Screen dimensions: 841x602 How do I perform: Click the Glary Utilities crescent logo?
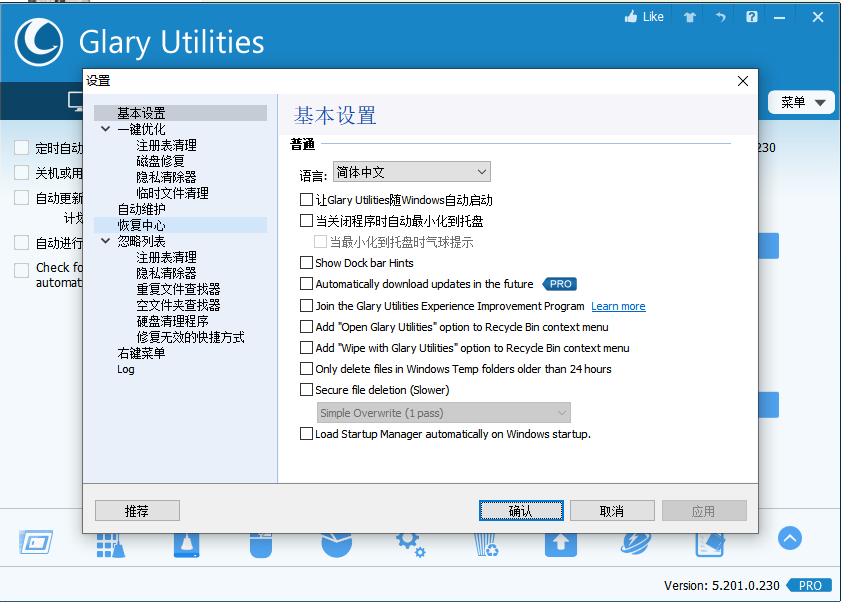39,42
